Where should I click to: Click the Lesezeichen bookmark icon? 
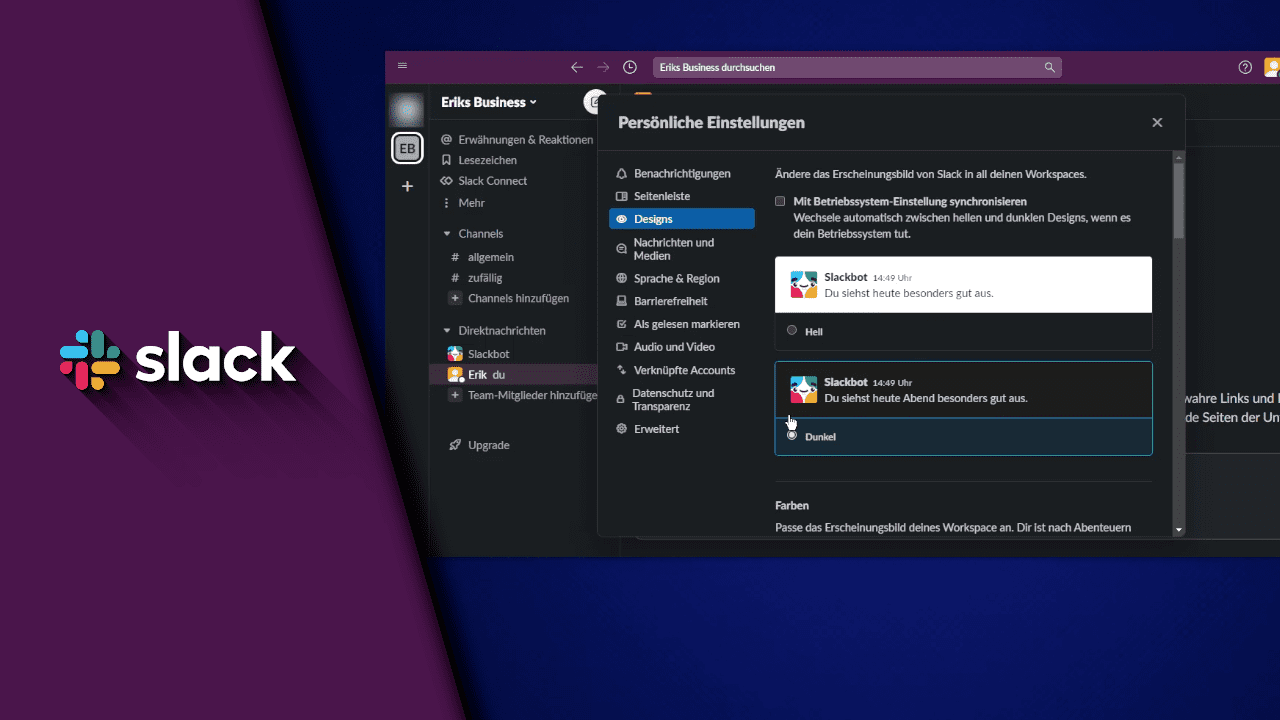click(447, 160)
